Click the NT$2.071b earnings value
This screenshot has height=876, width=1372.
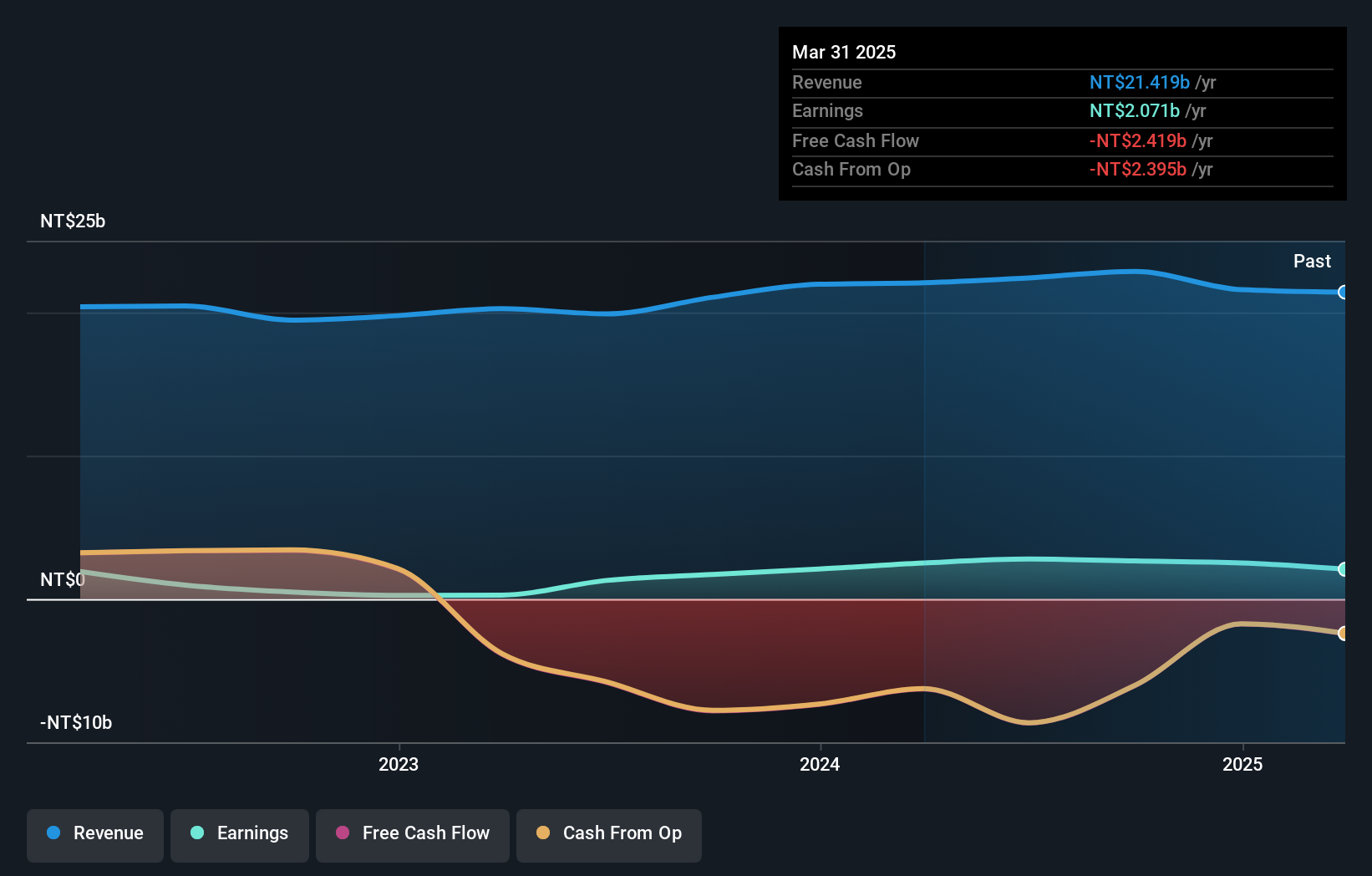(1135, 110)
